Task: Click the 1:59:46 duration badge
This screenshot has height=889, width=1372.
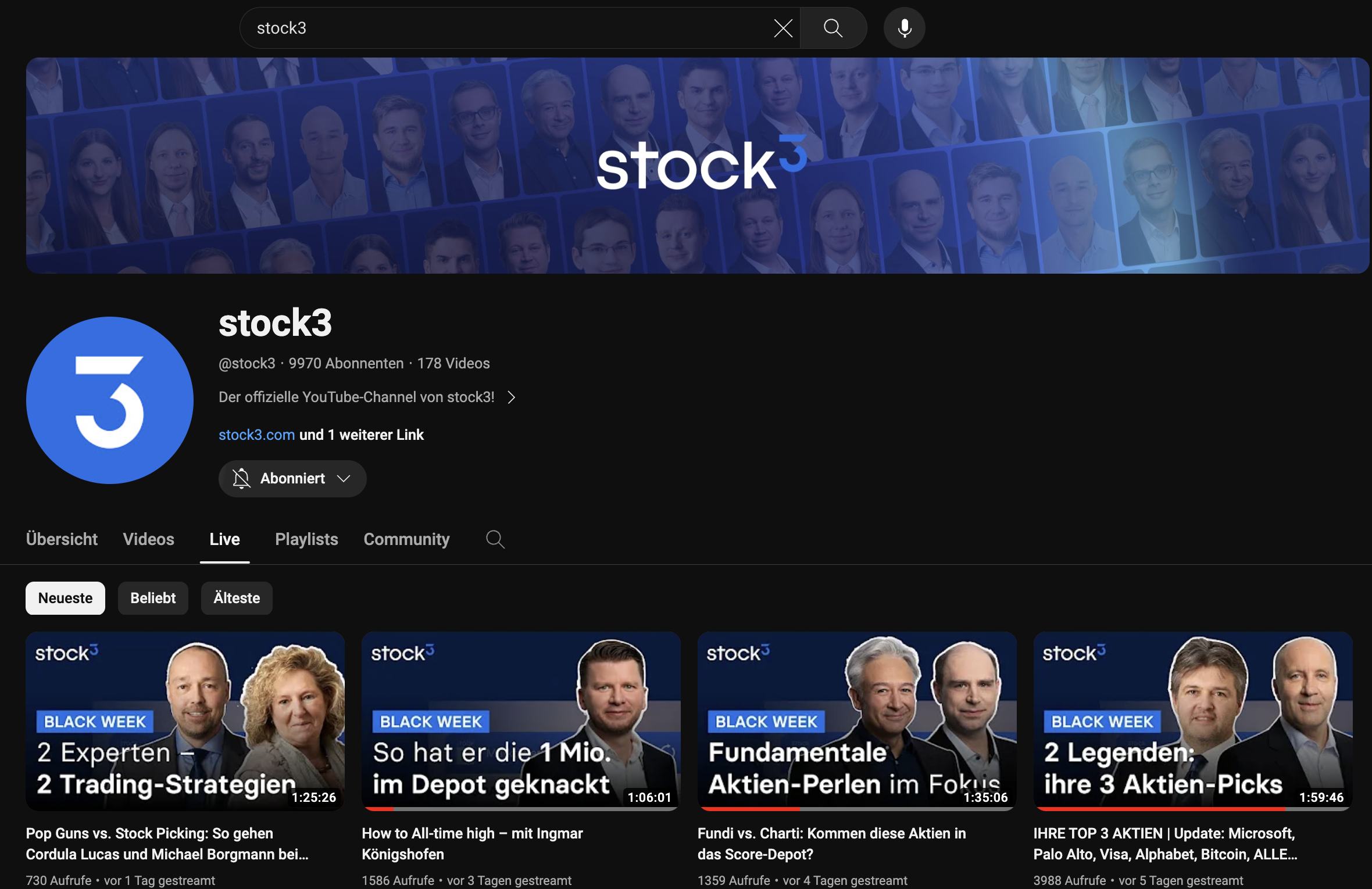Action: click(1321, 797)
